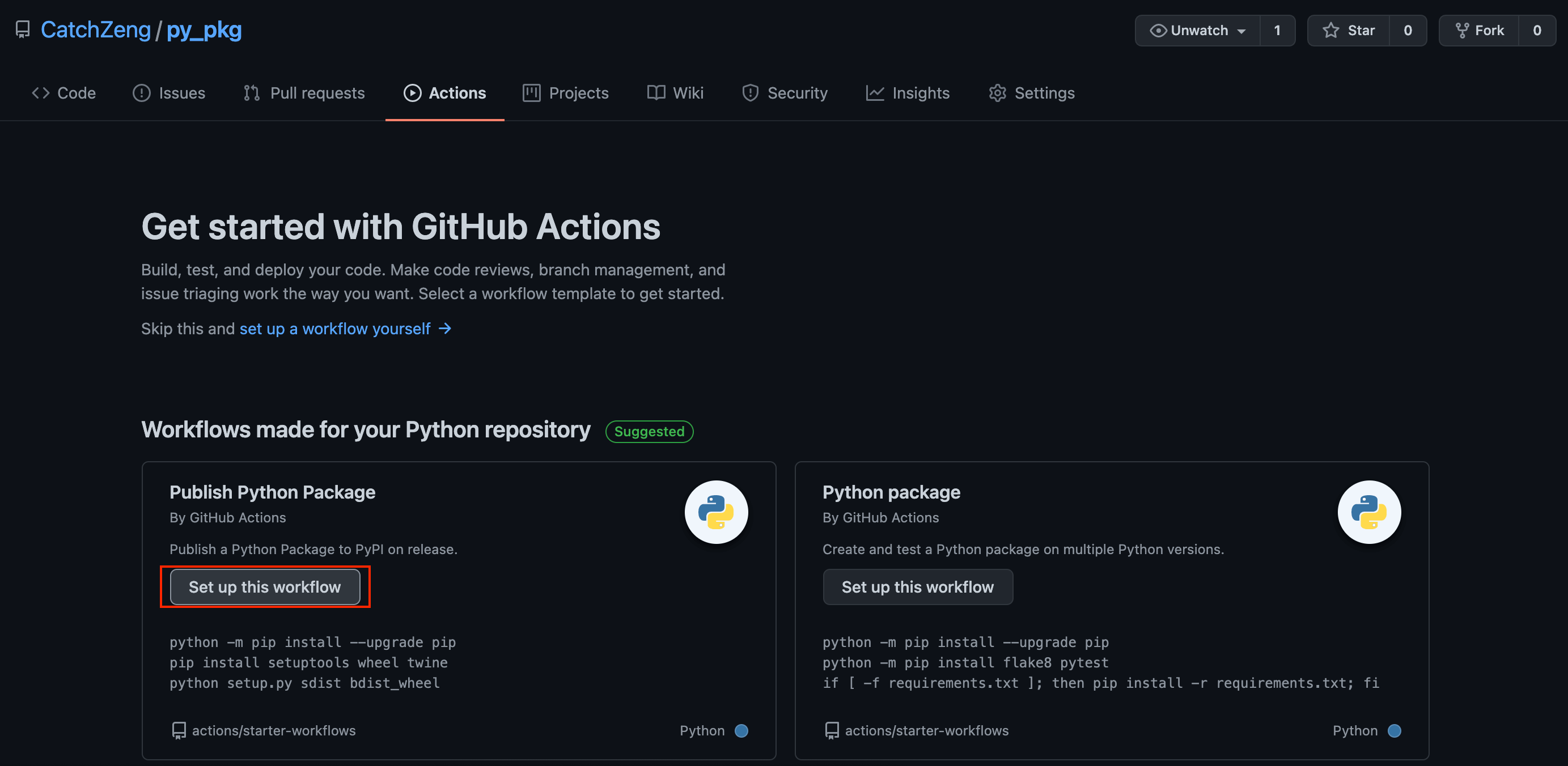Open actions/starter-workflows in Python package card

click(926, 731)
